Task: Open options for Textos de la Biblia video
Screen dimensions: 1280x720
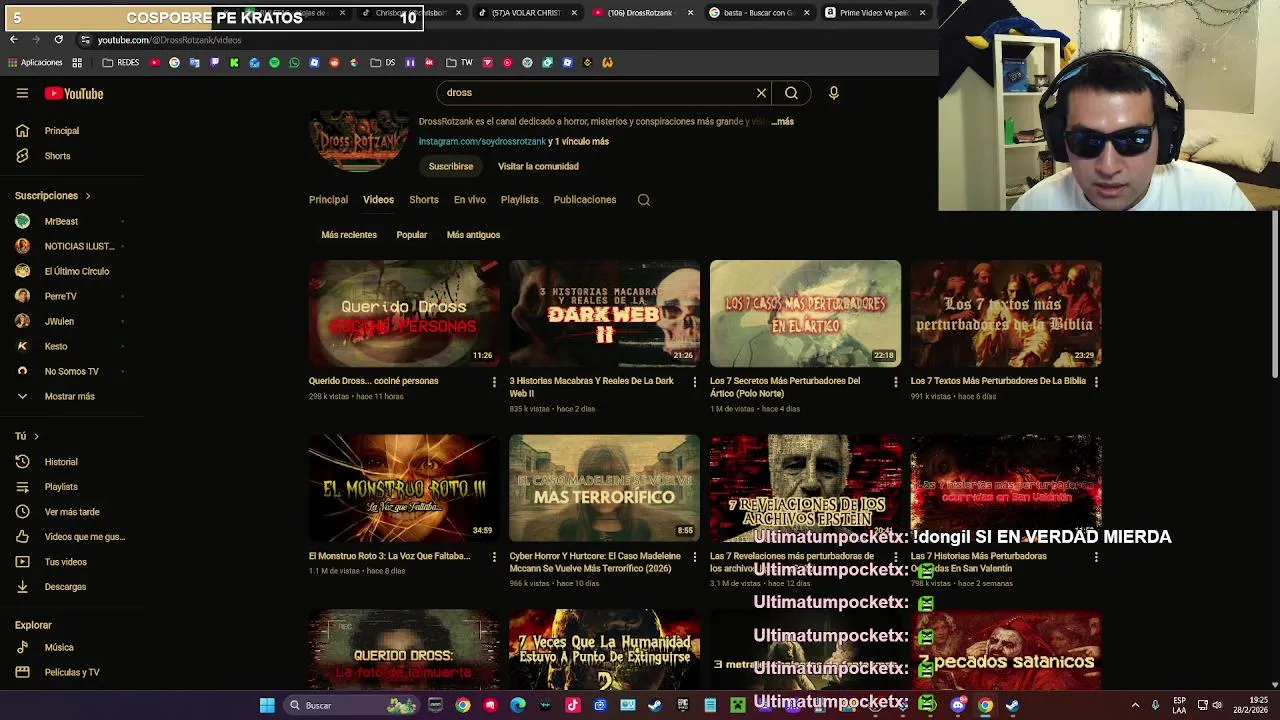Action: [x=1096, y=382]
